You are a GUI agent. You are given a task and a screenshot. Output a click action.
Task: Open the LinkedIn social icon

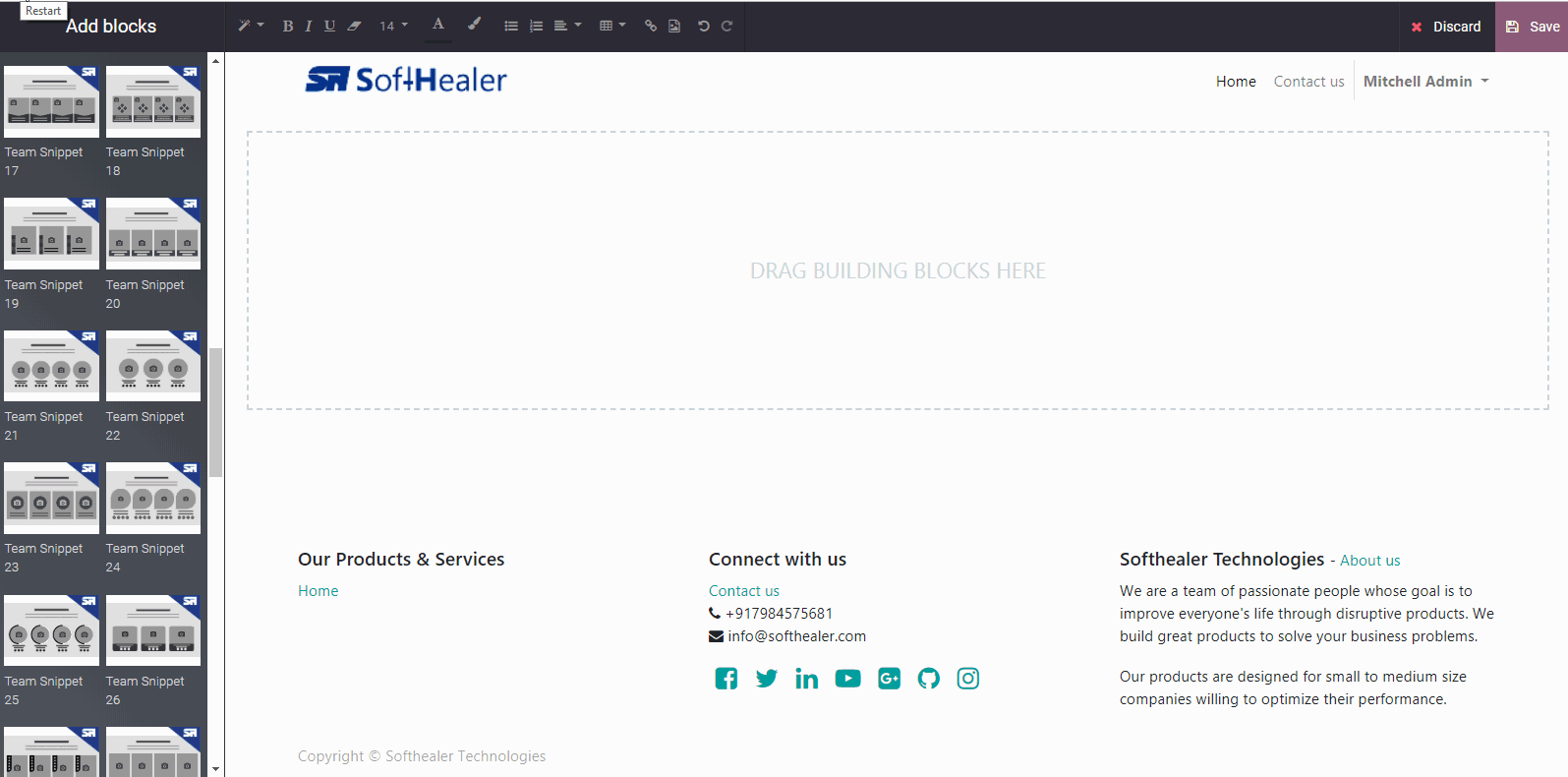click(807, 679)
